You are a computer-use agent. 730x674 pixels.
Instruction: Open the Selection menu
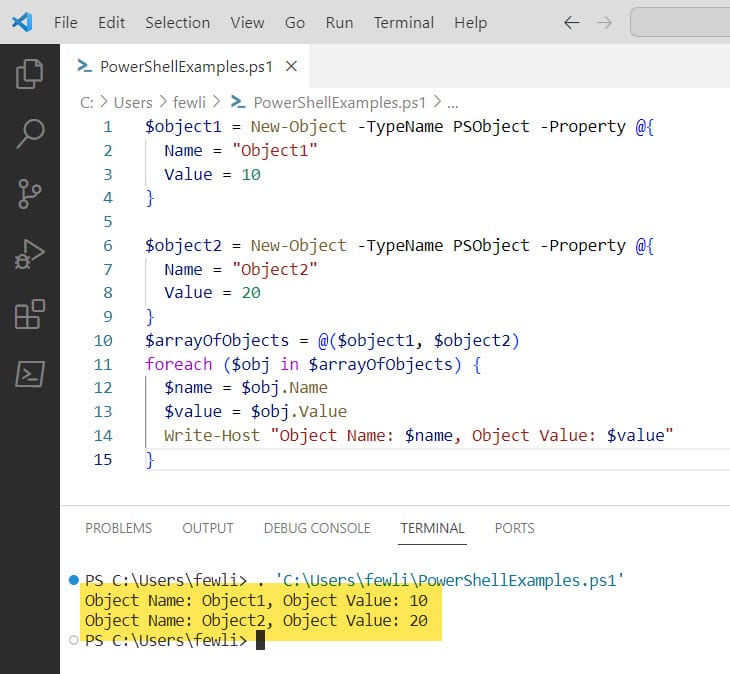tap(177, 22)
